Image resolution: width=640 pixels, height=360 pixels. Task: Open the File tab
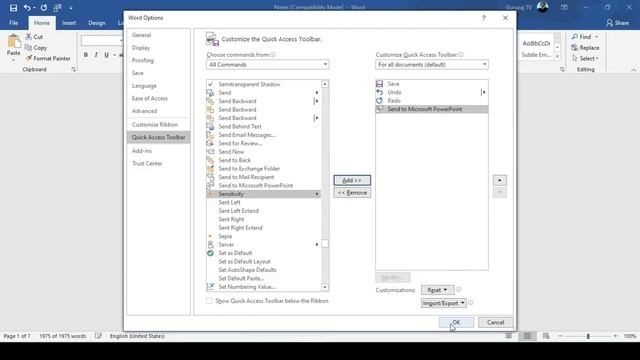(x=13, y=23)
